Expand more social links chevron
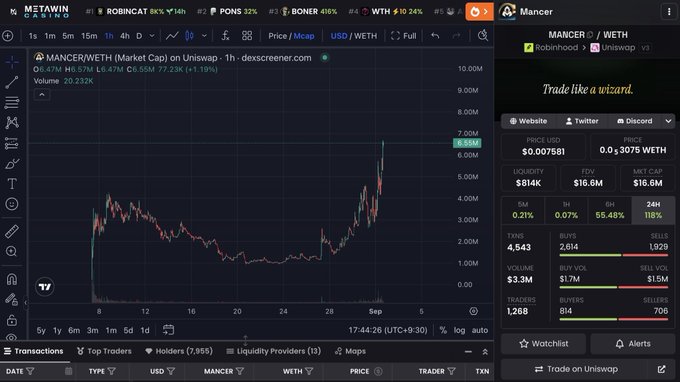Image resolution: width=680 pixels, height=382 pixels. coord(668,121)
